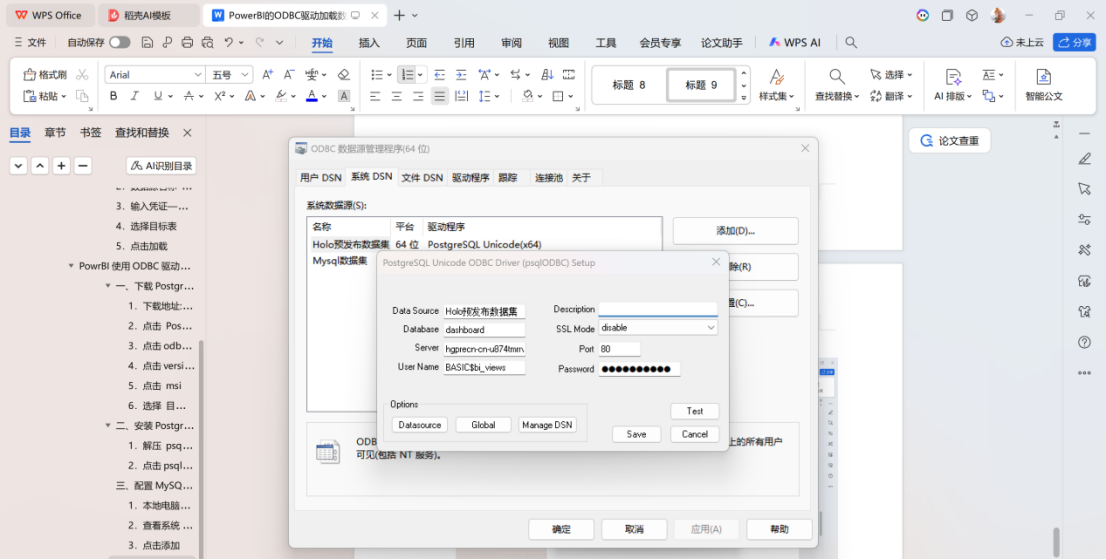Viewport: 1106px width, 560px height.
Task: Click the Test button in the PostgreSQL setup
Action: tap(695, 411)
